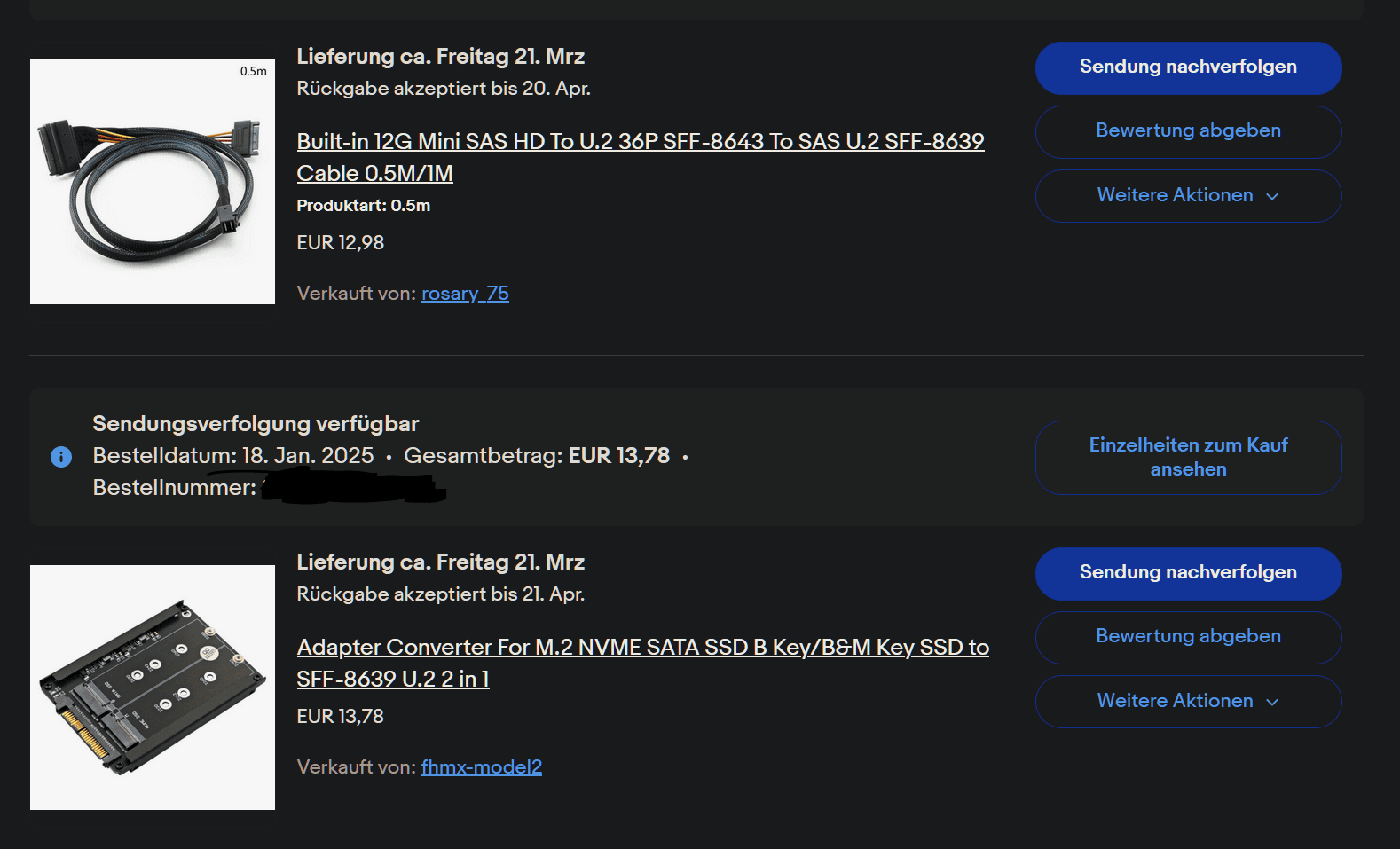Click Rückgabe akzeptiert bis 20. Apr. text
This screenshot has width=1400, height=849.
pos(443,89)
